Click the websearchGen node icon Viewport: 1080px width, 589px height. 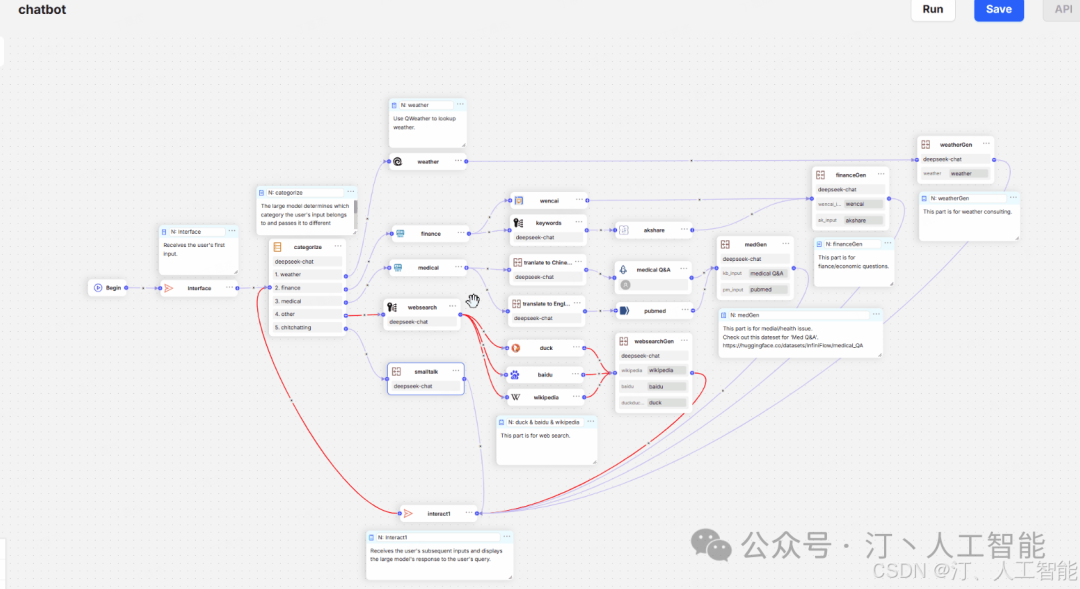click(623, 341)
